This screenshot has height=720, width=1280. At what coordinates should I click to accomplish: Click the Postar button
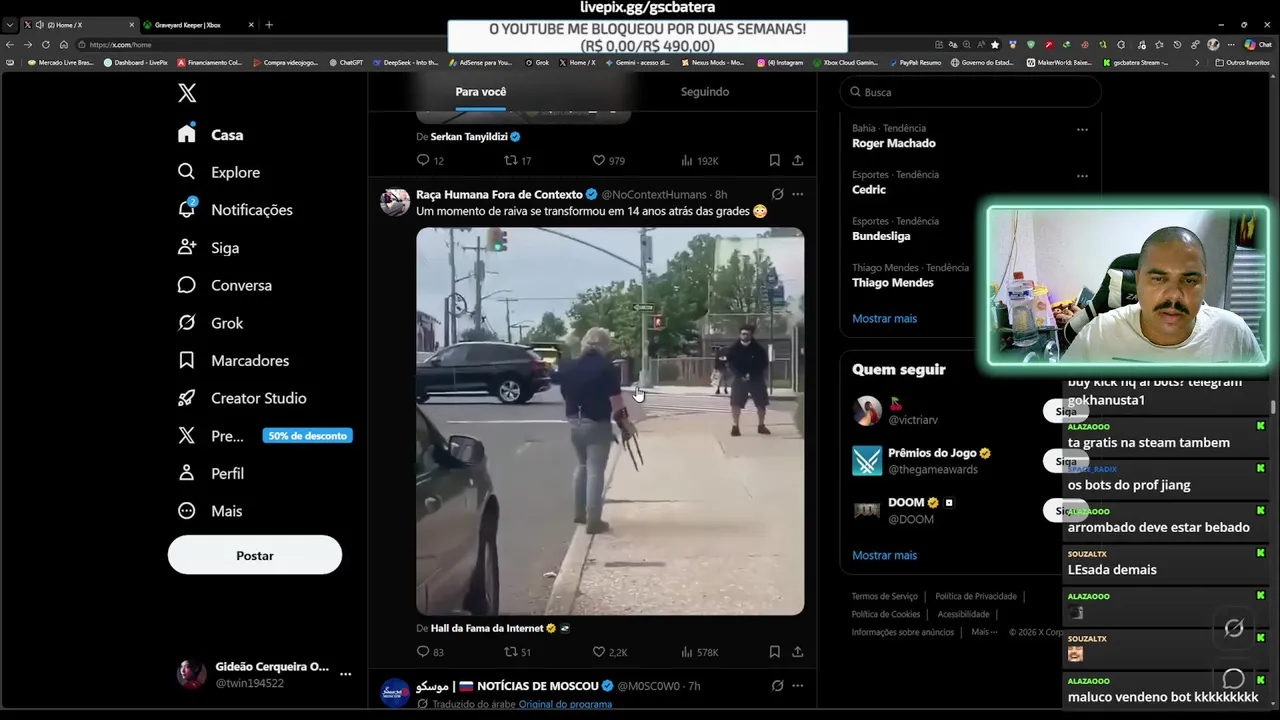[255, 555]
